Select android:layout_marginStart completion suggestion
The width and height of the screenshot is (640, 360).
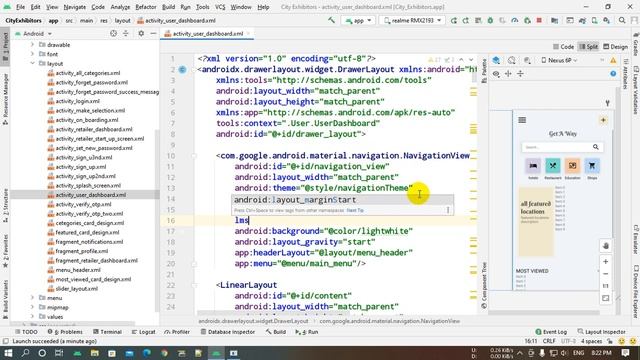pos(342,200)
